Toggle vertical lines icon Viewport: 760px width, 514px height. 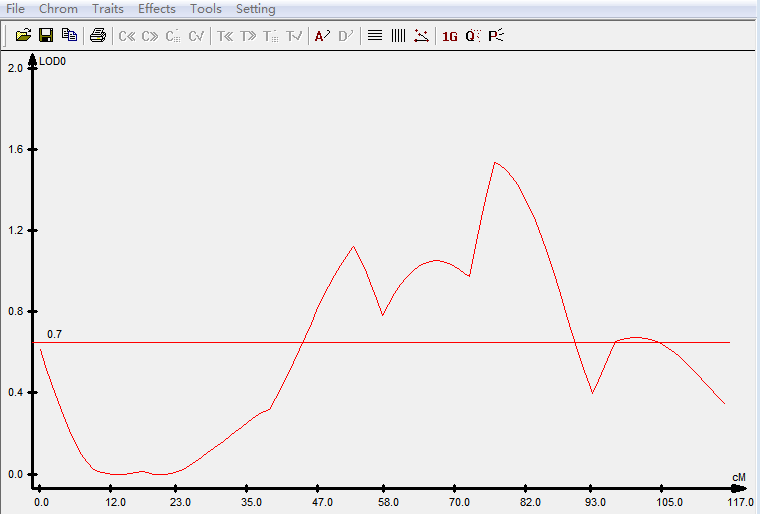398,35
